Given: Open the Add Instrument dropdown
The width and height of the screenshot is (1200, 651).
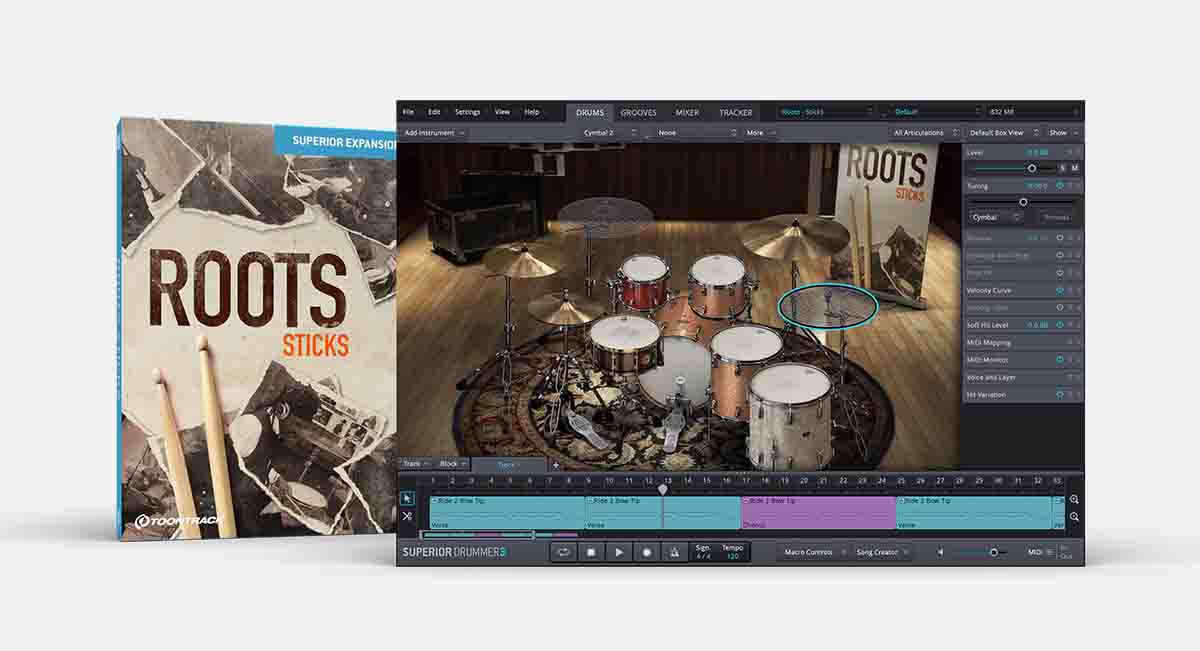Looking at the screenshot, I should [435, 132].
